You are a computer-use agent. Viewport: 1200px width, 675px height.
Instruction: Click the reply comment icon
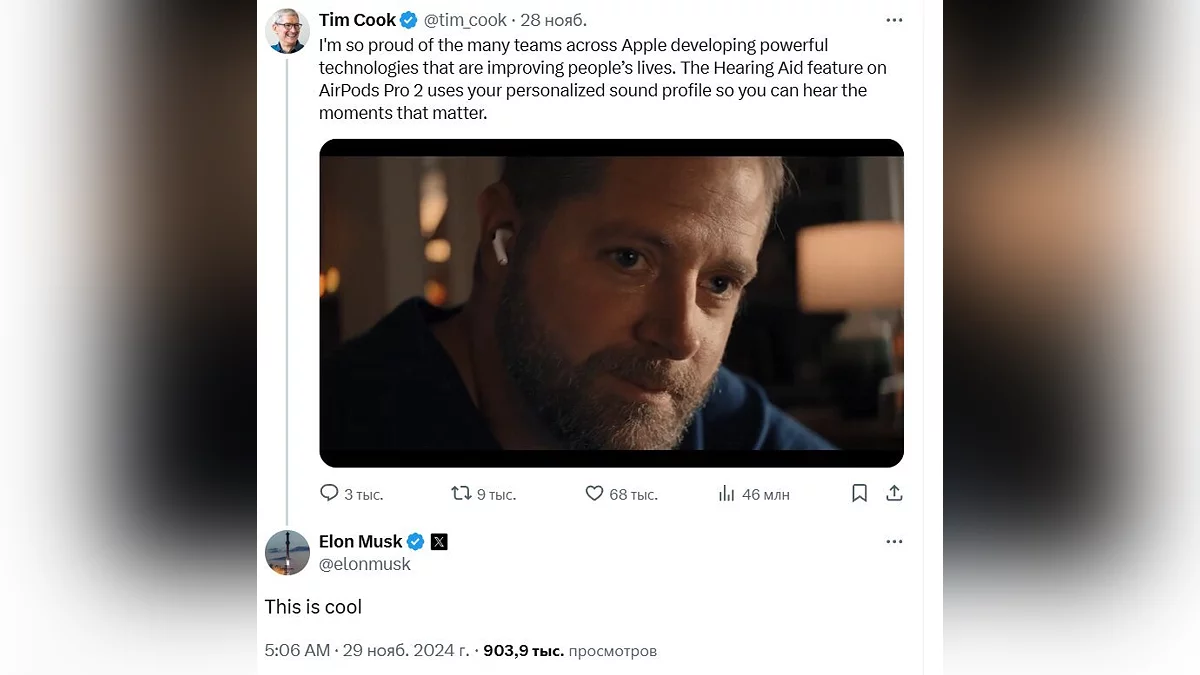[329, 493]
